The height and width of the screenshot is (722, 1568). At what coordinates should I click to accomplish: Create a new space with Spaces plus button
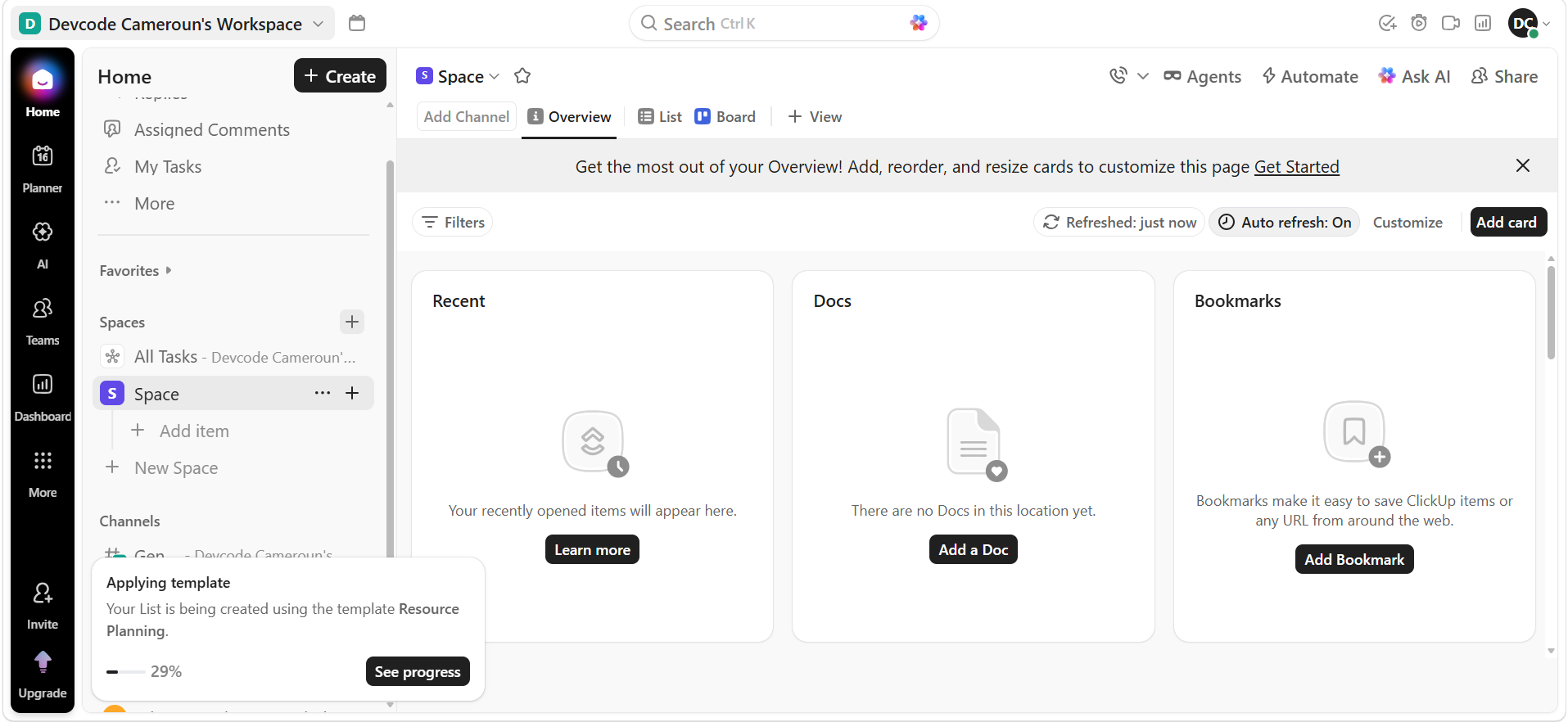352,322
